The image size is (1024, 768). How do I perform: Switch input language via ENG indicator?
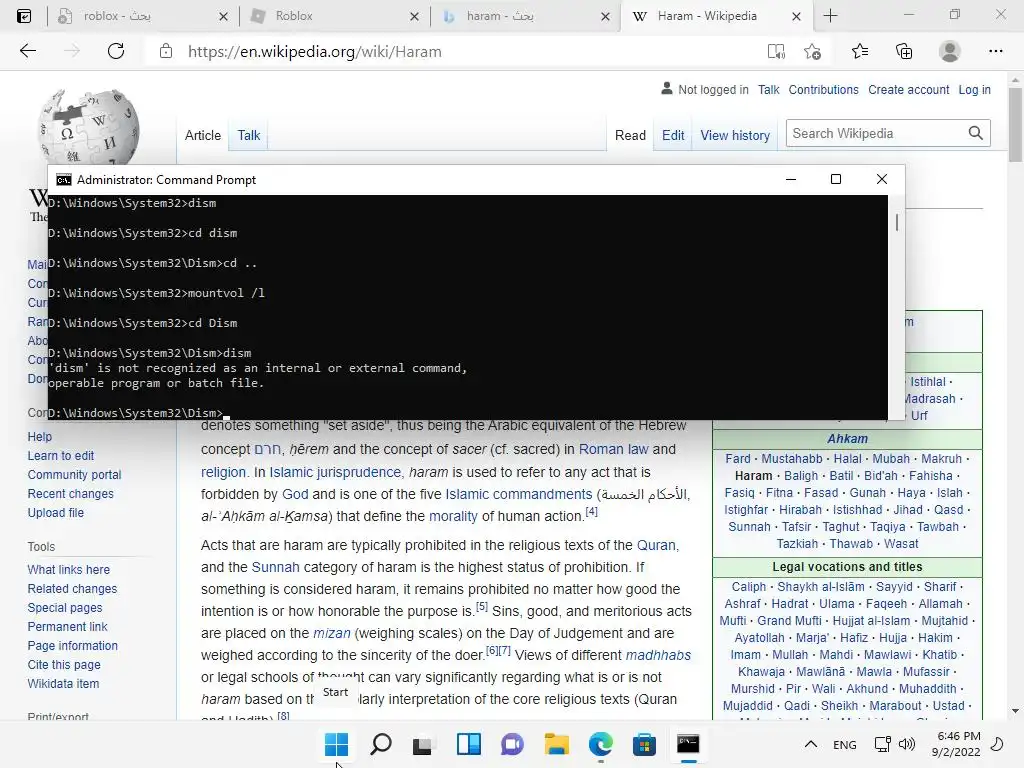844,744
